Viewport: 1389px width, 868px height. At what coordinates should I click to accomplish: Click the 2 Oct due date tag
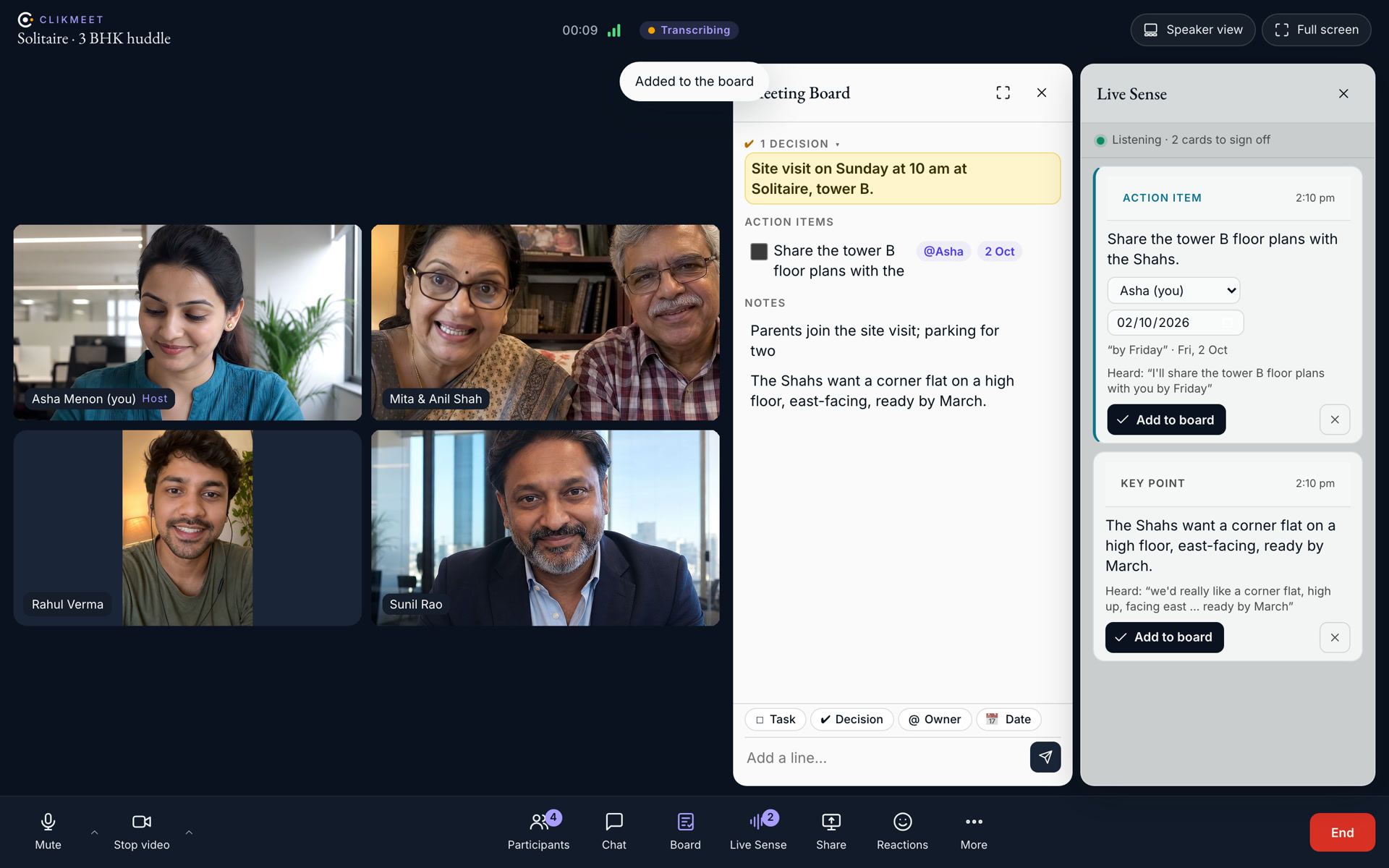(999, 251)
